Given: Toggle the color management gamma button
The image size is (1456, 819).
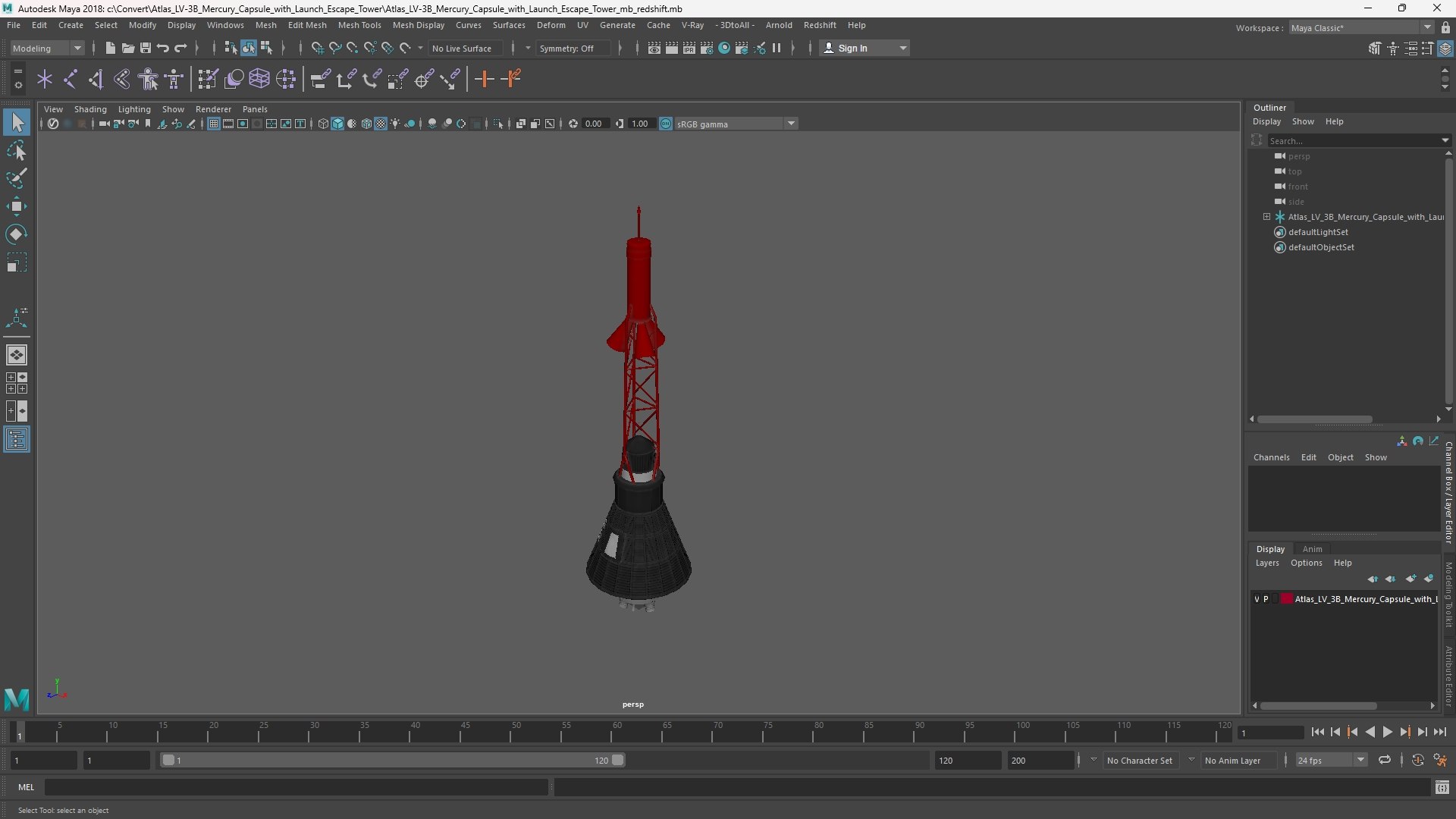Looking at the screenshot, I should click(666, 124).
